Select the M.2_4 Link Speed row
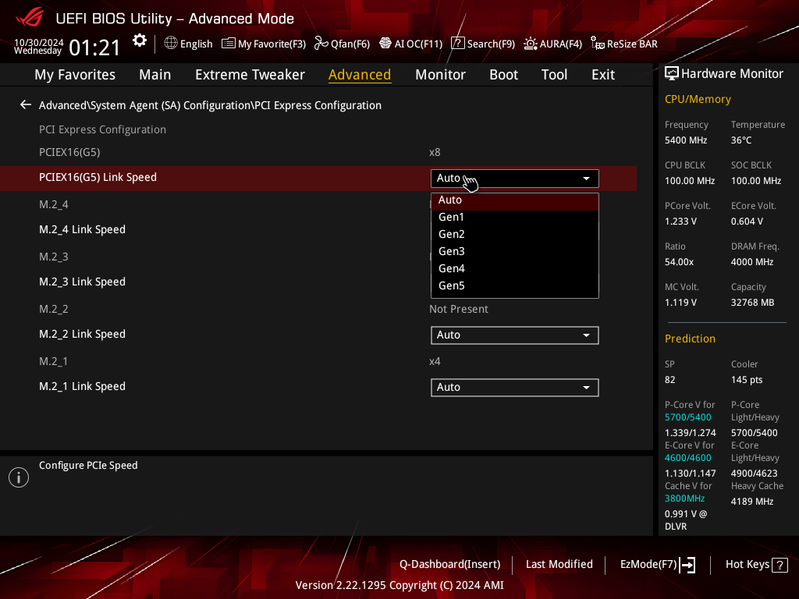Viewport: 799px width, 599px height. (x=82, y=230)
